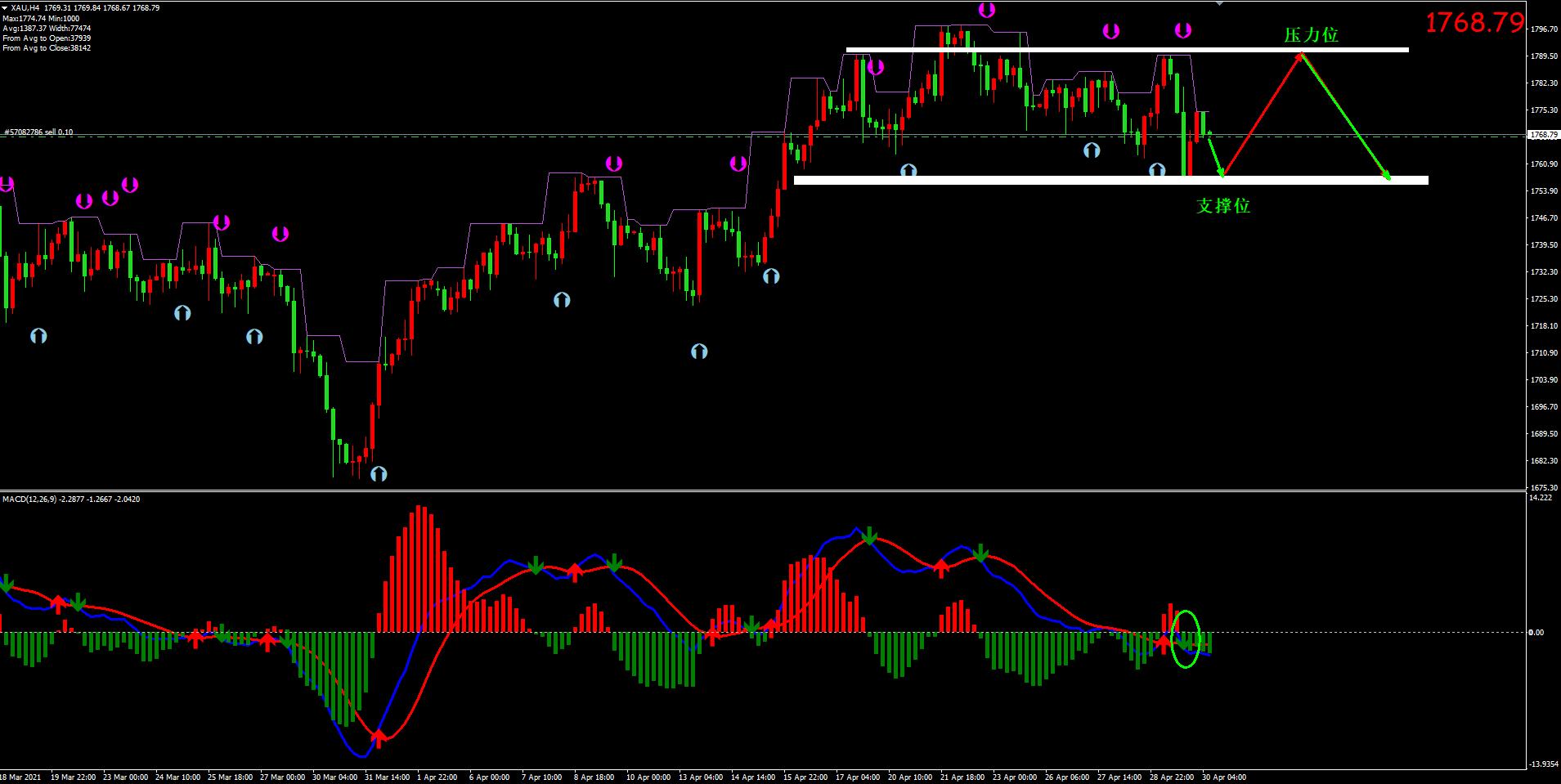This screenshot has height=784, width=1561.
Task: Open the XAU,H4 chart title dropdown triangle
Action: [5, 7]
